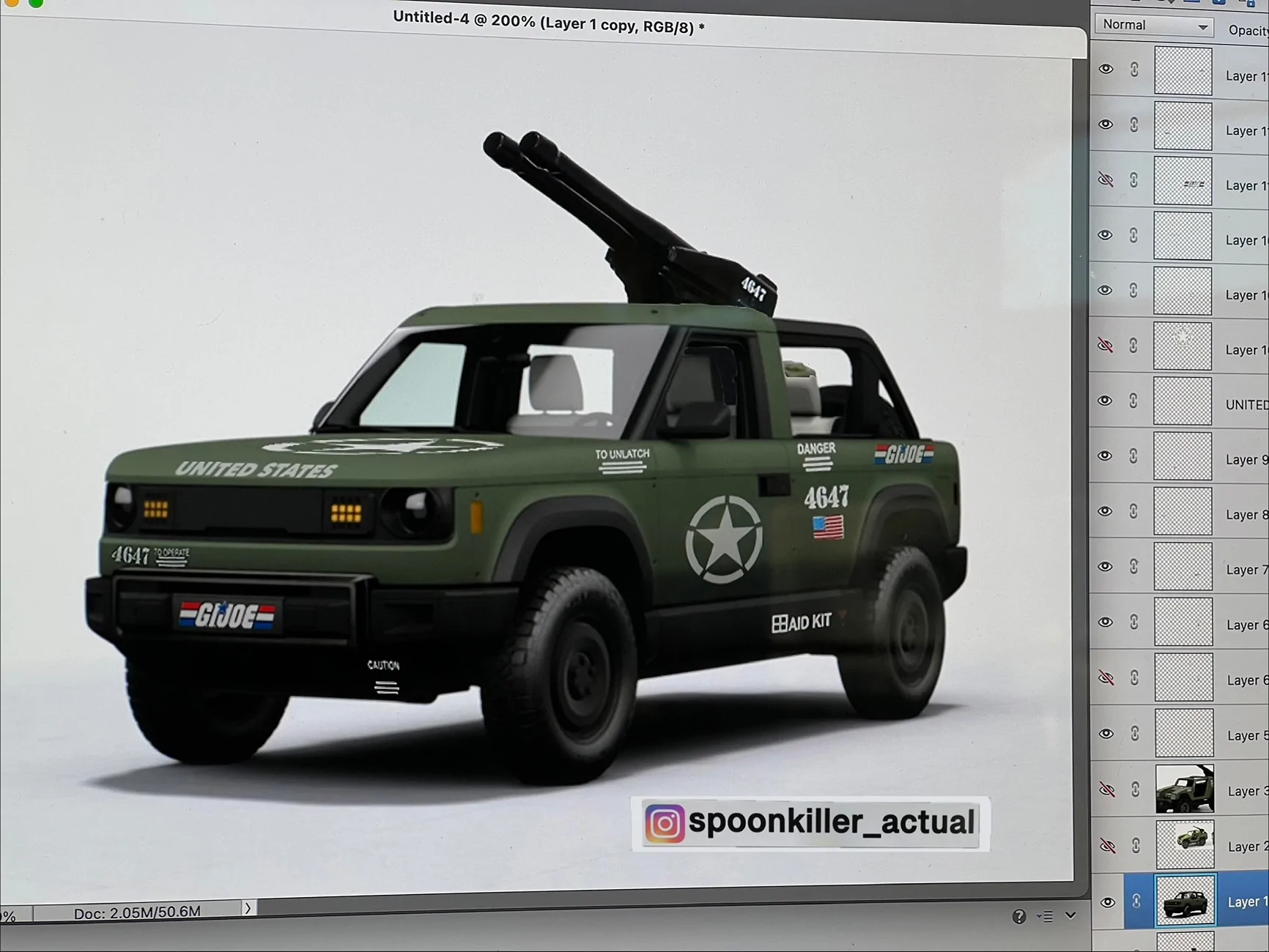Open the panel options list icon
Viewport: 1269px width, 952px height.
(x=1046, y=916)
